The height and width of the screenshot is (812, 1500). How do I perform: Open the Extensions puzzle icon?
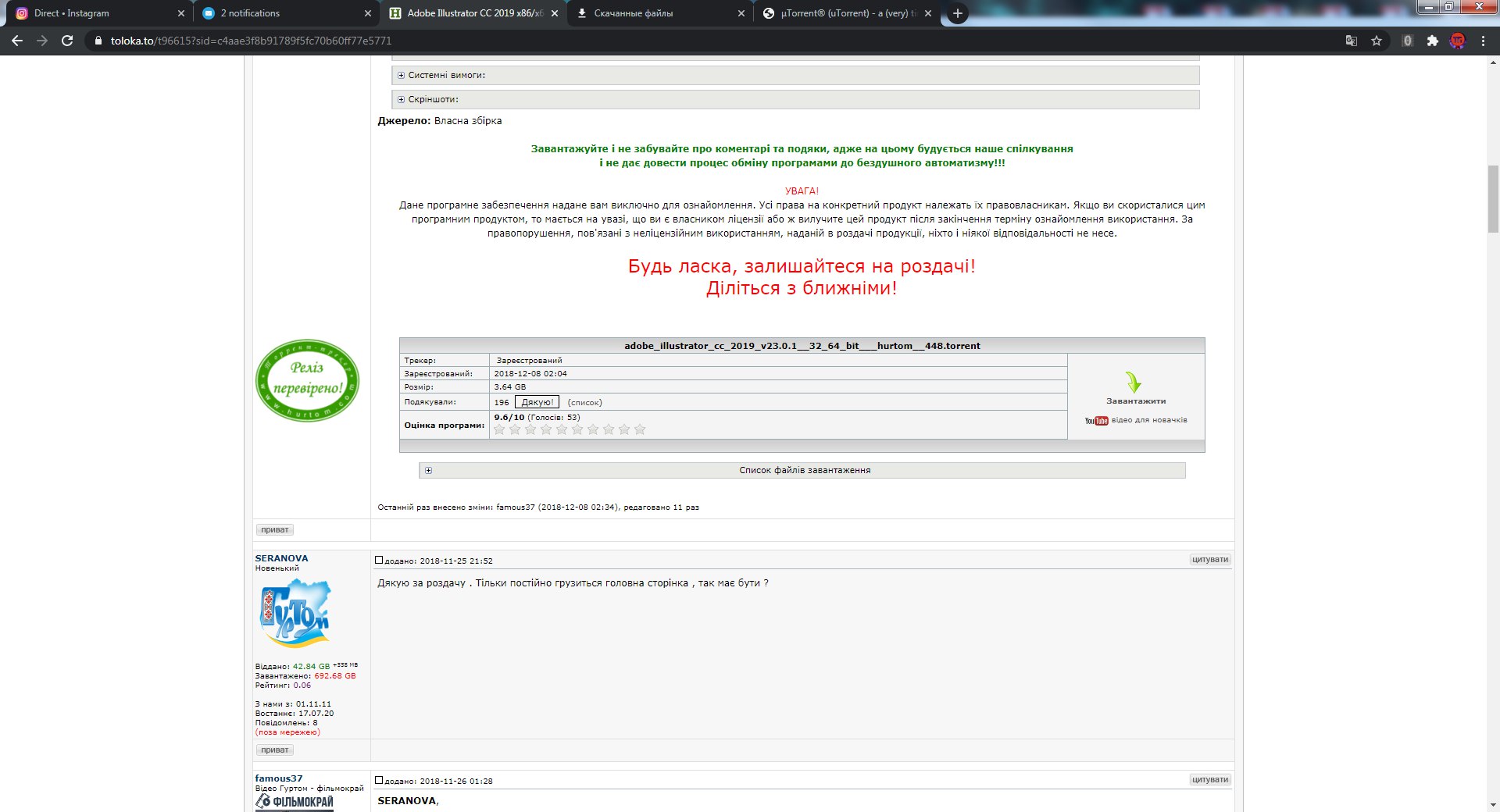tap(1432, 41)
